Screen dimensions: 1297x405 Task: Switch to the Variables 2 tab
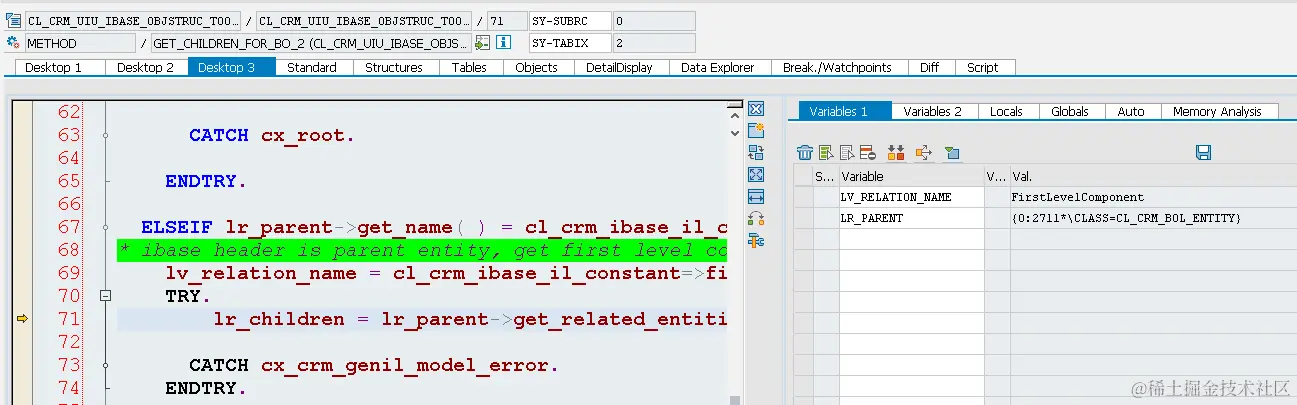932,111
